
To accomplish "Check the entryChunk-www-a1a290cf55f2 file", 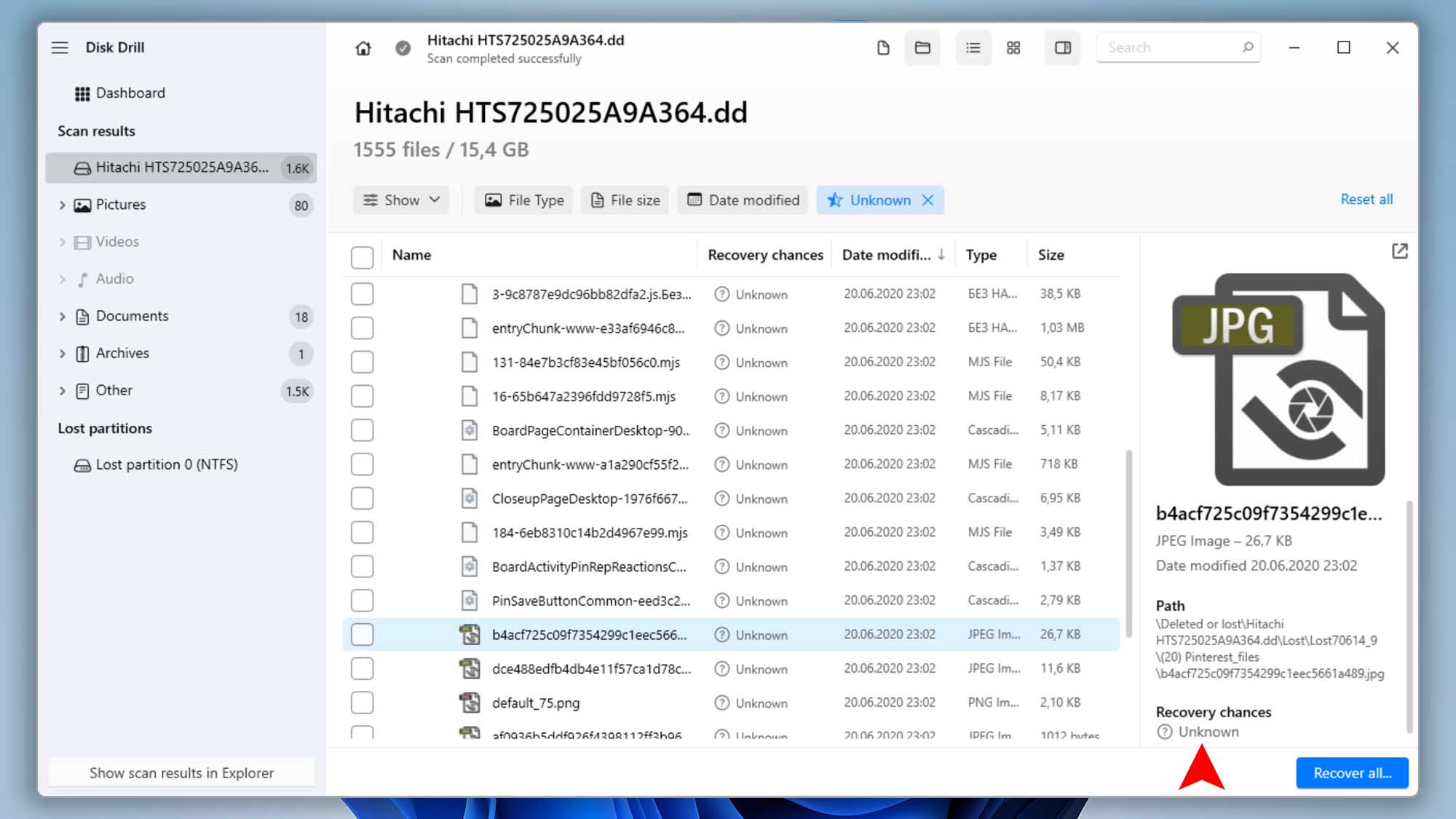I will pos(362,464).
